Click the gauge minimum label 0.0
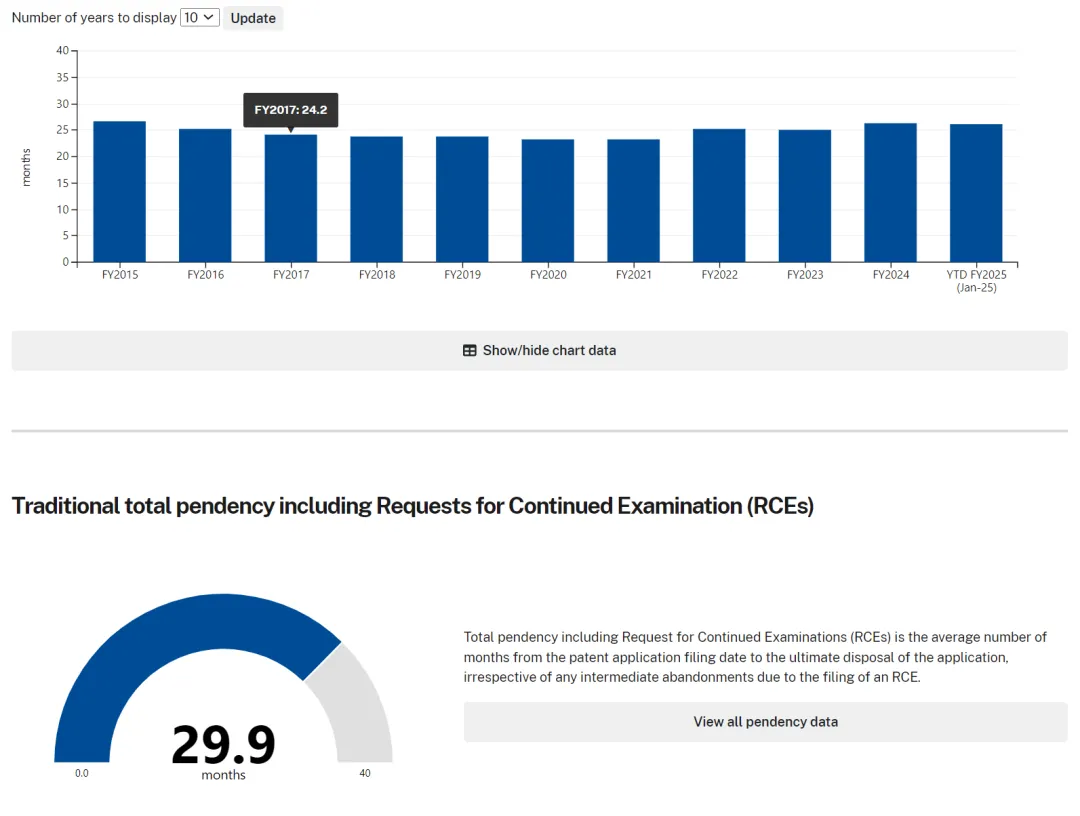Screen dimensions: 1080x816 click(x=82, y=773)
